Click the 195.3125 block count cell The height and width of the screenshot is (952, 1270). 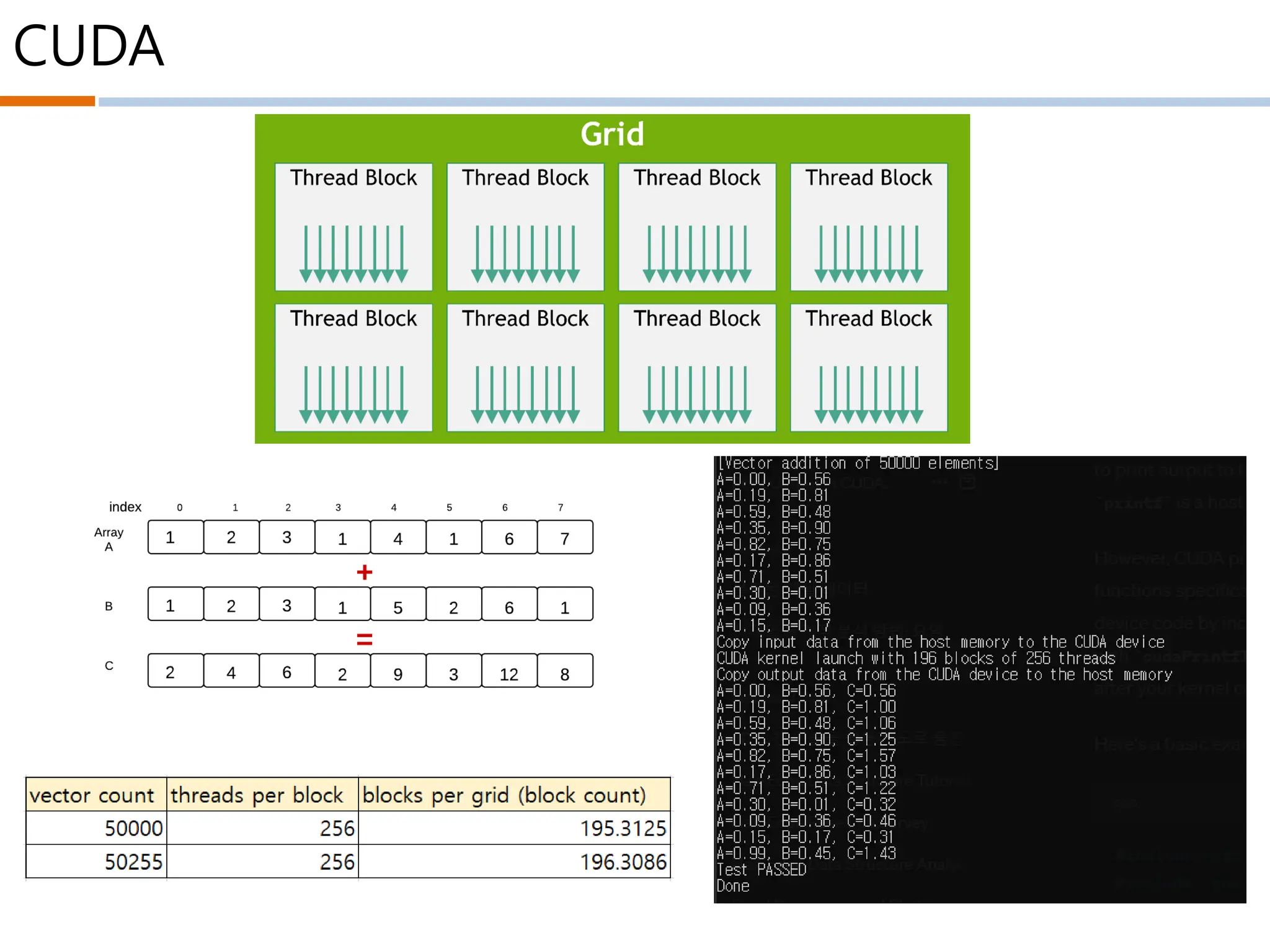[x=623, y=829]
